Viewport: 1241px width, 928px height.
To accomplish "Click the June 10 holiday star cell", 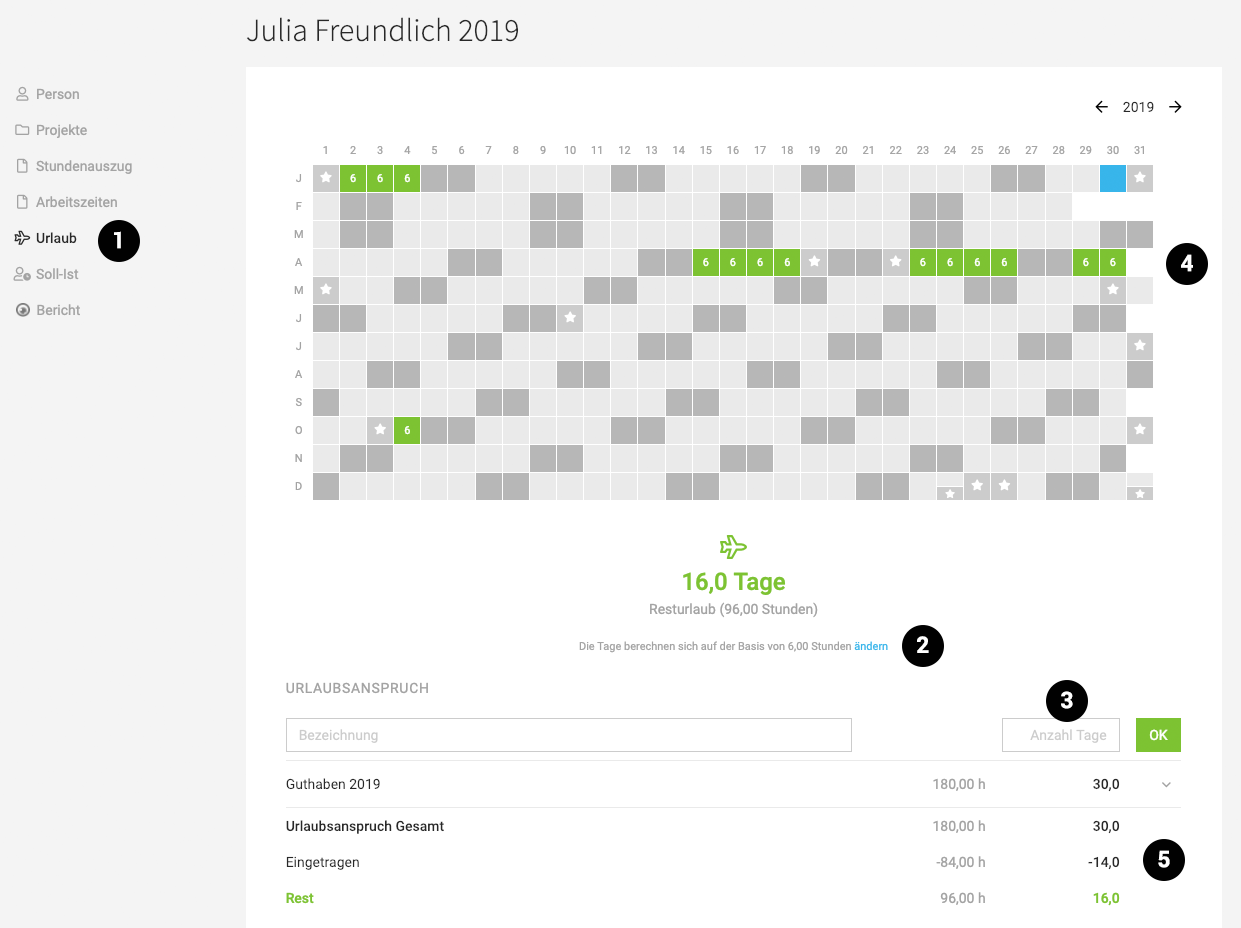I will 570,318.
